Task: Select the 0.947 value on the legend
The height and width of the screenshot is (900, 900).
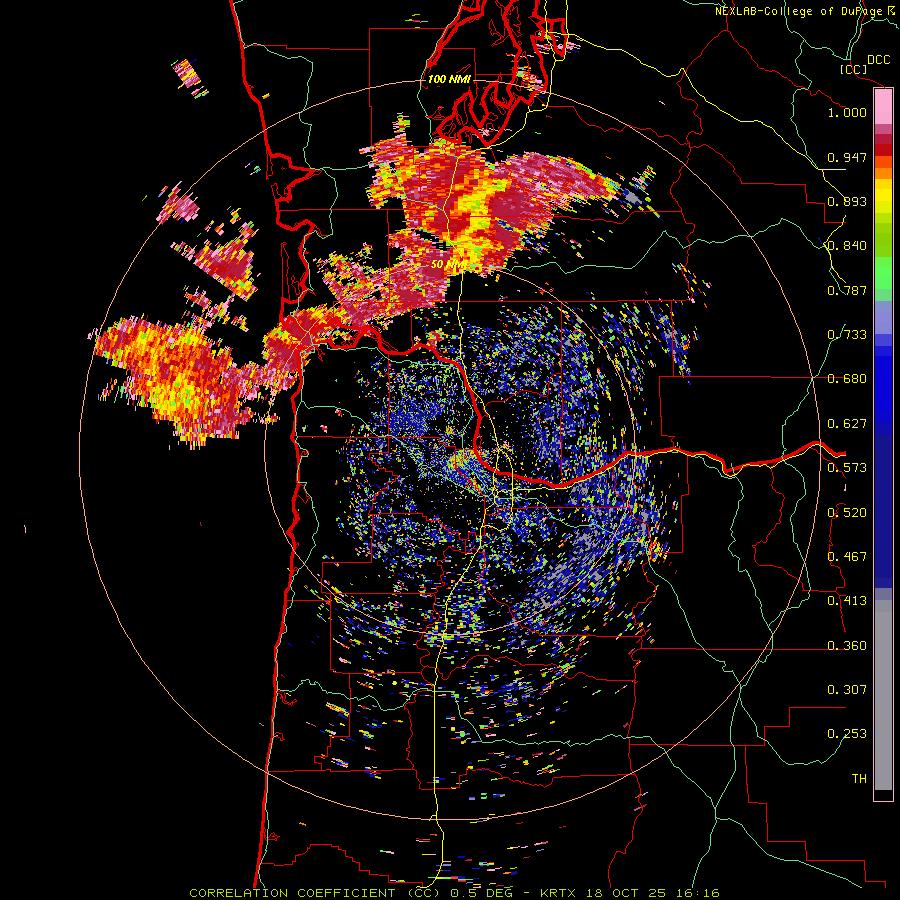Action: (x=847, y=157)
